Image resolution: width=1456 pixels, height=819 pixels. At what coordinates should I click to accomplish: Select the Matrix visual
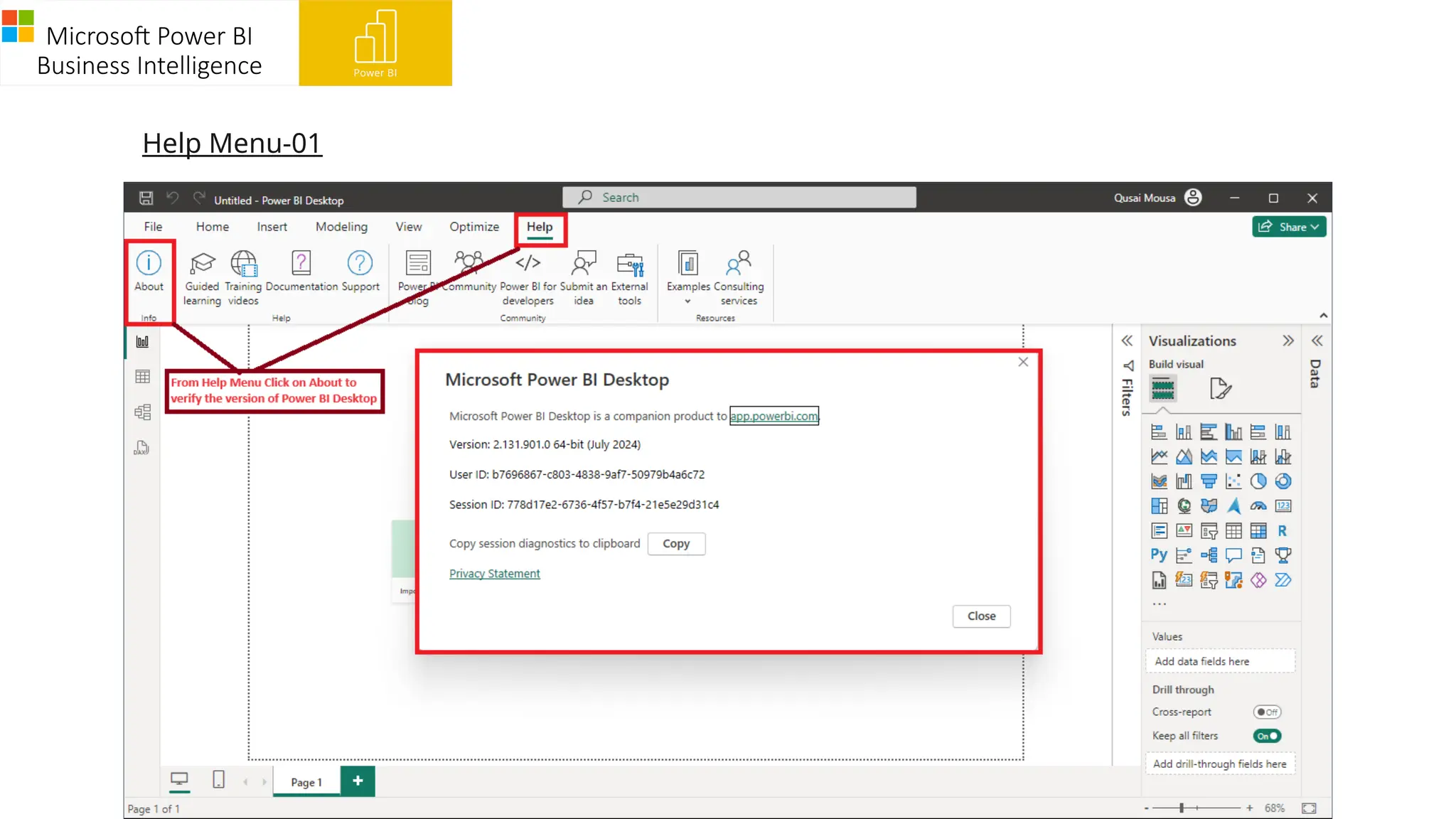point(1258,531)
